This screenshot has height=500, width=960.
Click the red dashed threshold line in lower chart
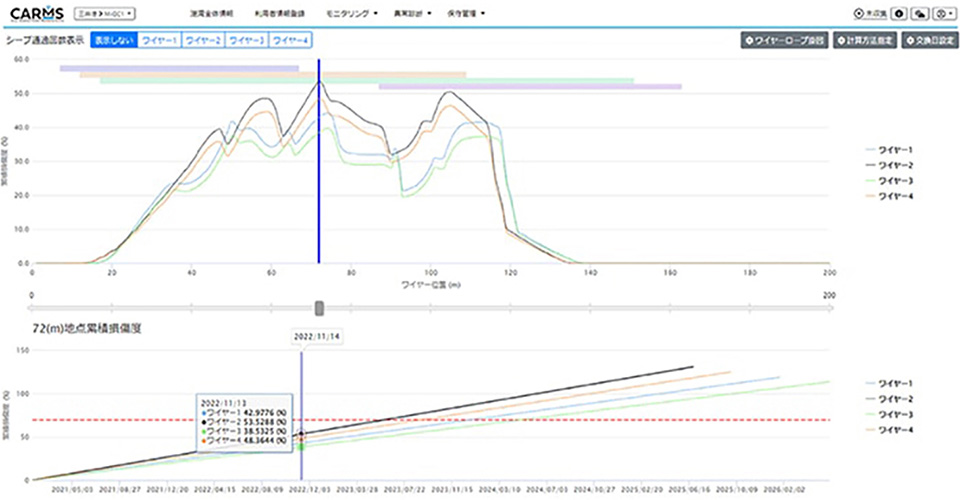[432, 420]
